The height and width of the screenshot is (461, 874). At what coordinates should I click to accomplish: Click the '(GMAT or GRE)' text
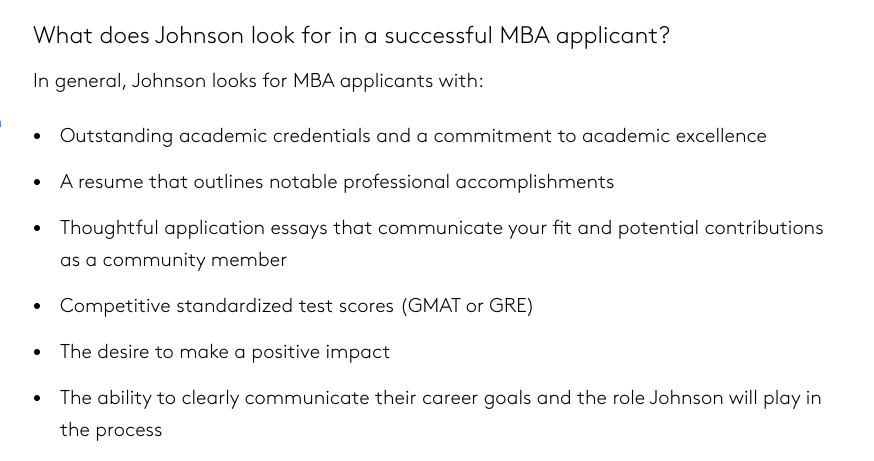click(467, 306)
